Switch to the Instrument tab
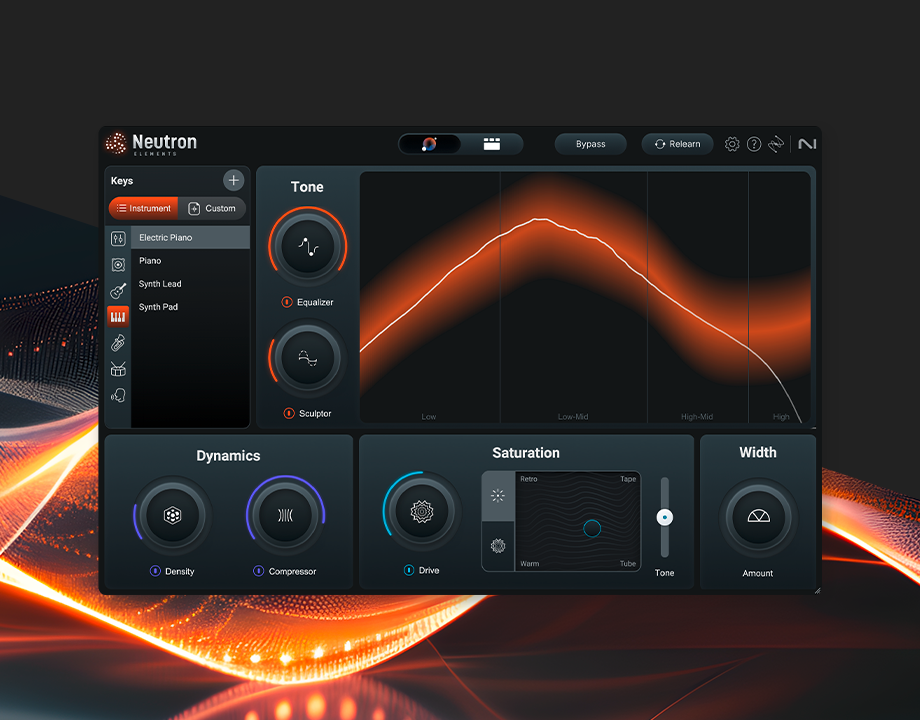The width and height of the screenshot is (920, 720). (142, 208)
